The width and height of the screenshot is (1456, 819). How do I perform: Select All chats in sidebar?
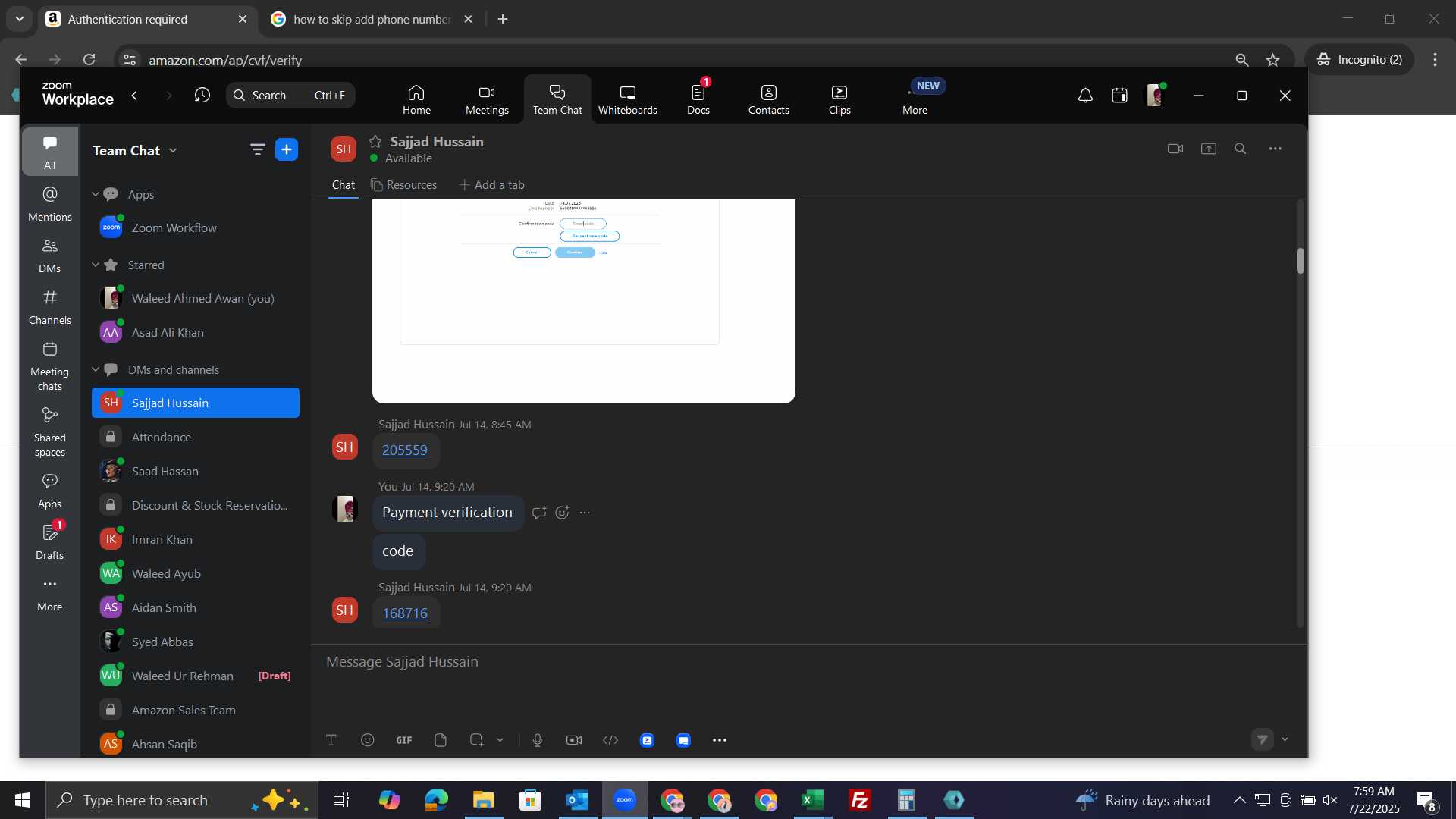[x=50, y=152]
